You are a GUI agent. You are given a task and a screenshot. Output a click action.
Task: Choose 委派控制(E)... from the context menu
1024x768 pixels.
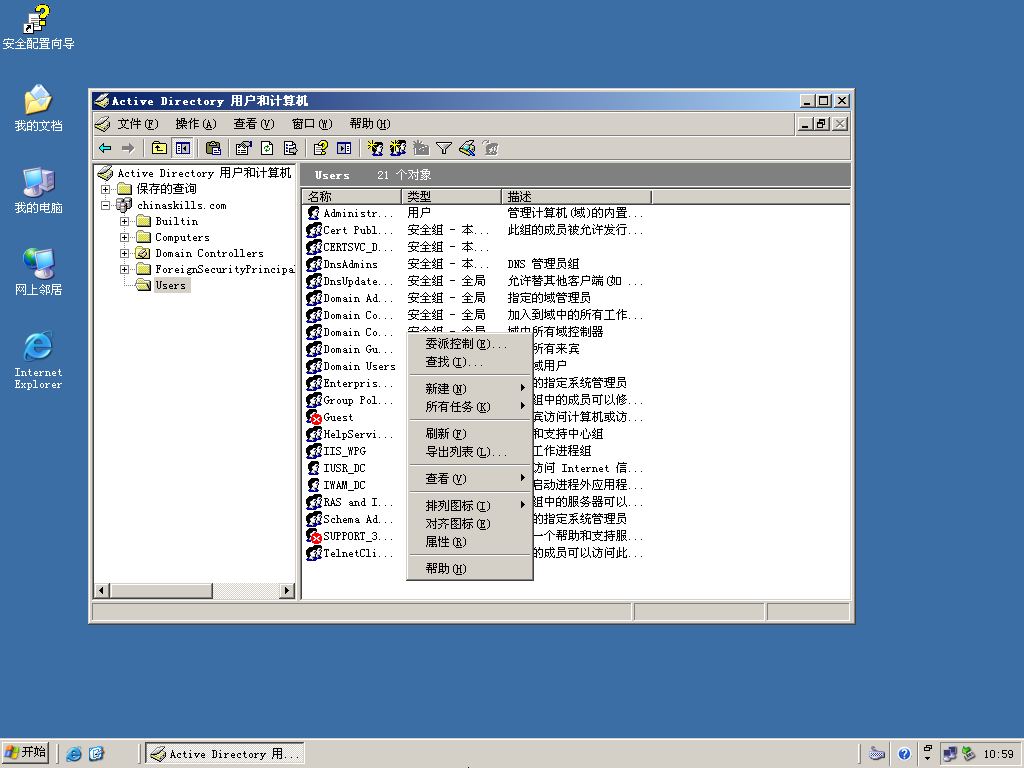470,344
